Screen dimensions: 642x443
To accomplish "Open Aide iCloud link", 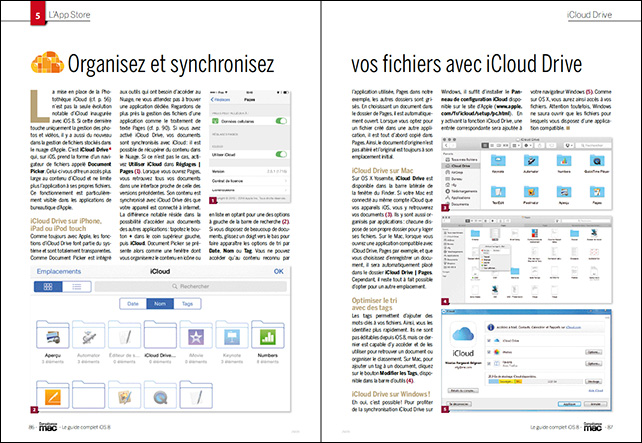I will pos(595,391).
